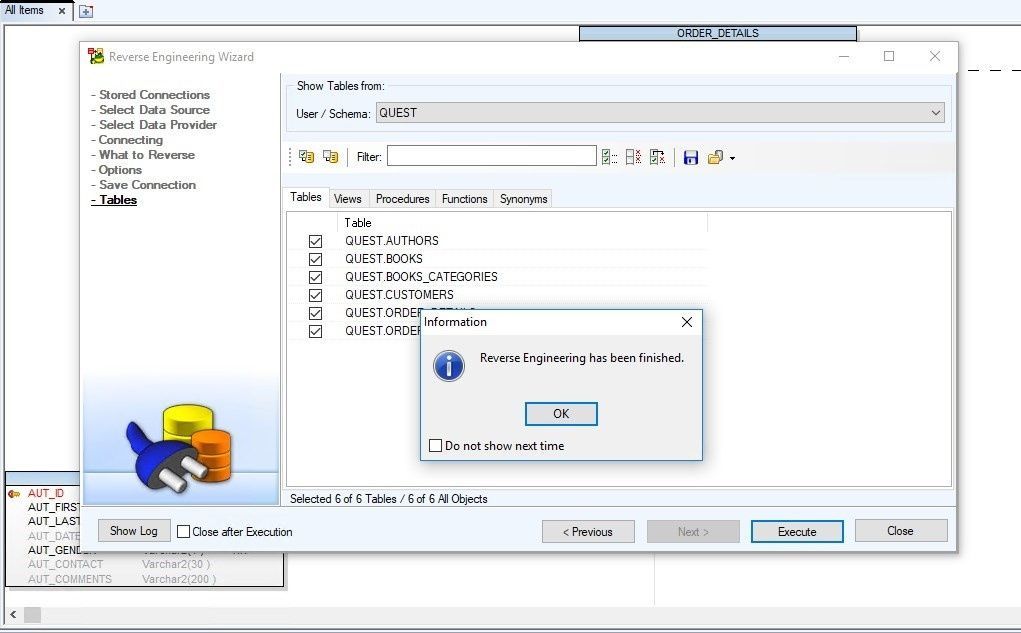Switch to the Procedures tab
Viewport: 1021px width, 633px height.
pyautogui.click(x=402, y=199)
